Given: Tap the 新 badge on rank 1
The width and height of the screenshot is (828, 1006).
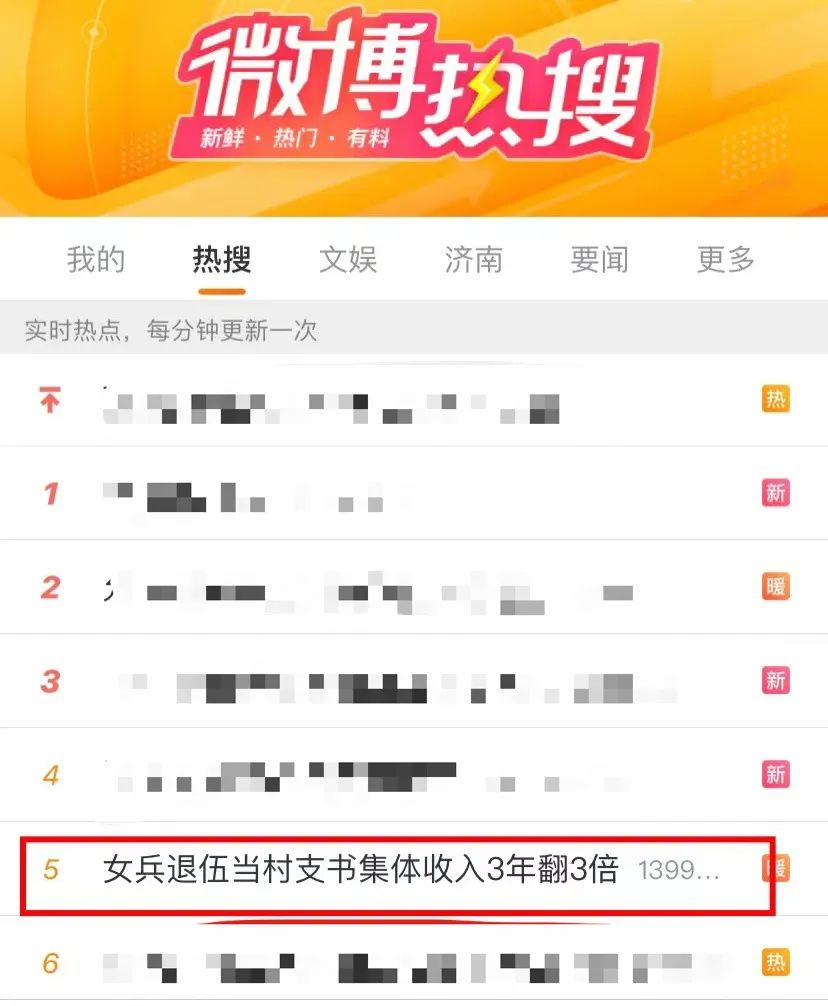Looking at the screenshot, I should [775, 493].
